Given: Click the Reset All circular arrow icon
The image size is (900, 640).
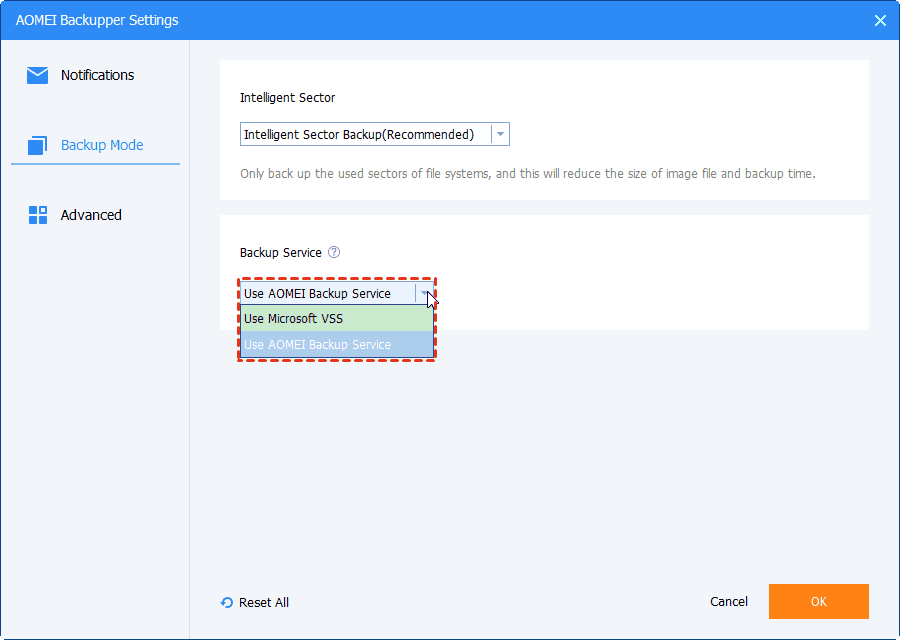Looking at the screenshot, I should pyautogui.click(x=227, y=602).
